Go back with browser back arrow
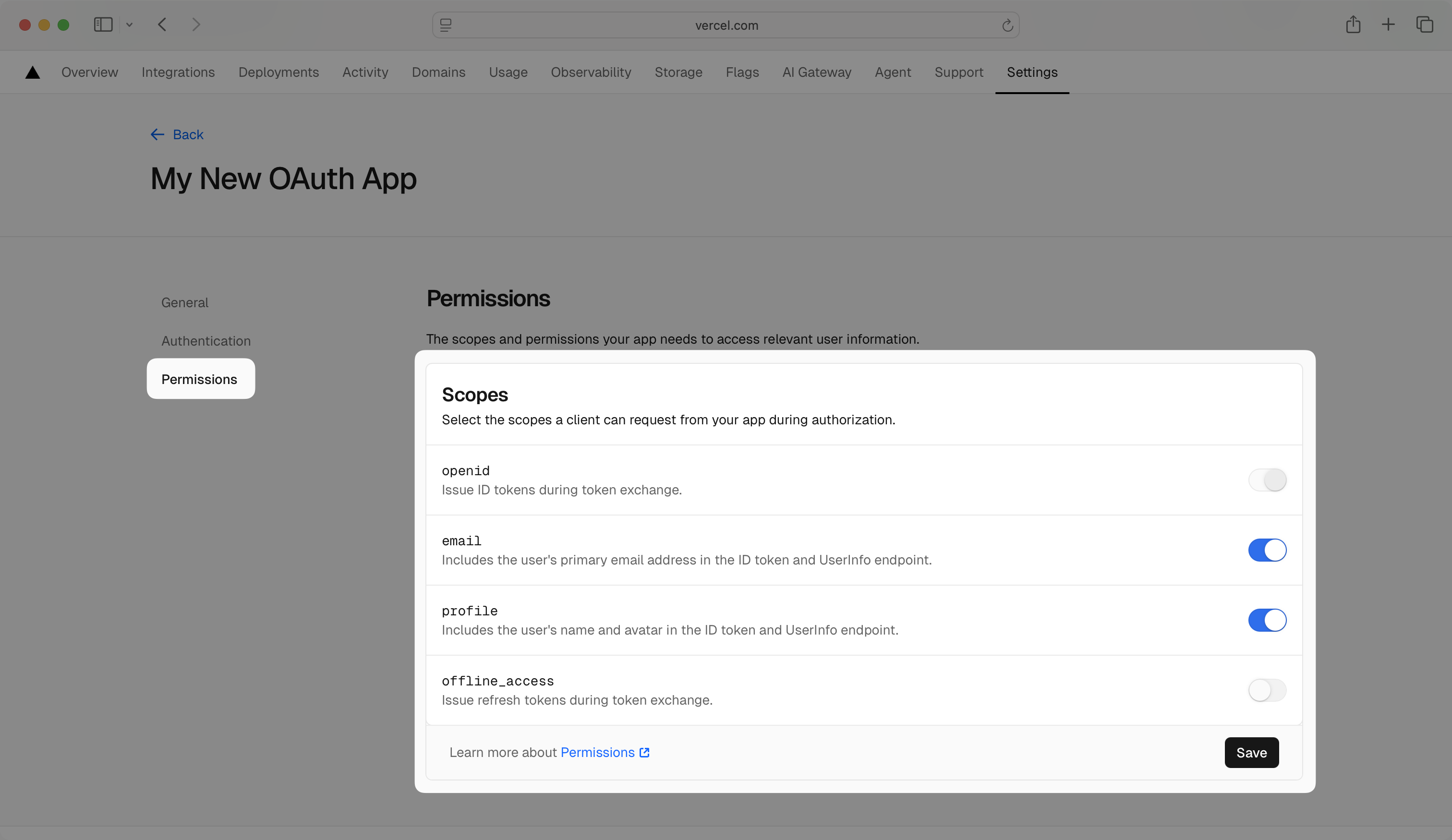Image resolution: width=1452 pixels, height=840 pixels. (162, 25)
